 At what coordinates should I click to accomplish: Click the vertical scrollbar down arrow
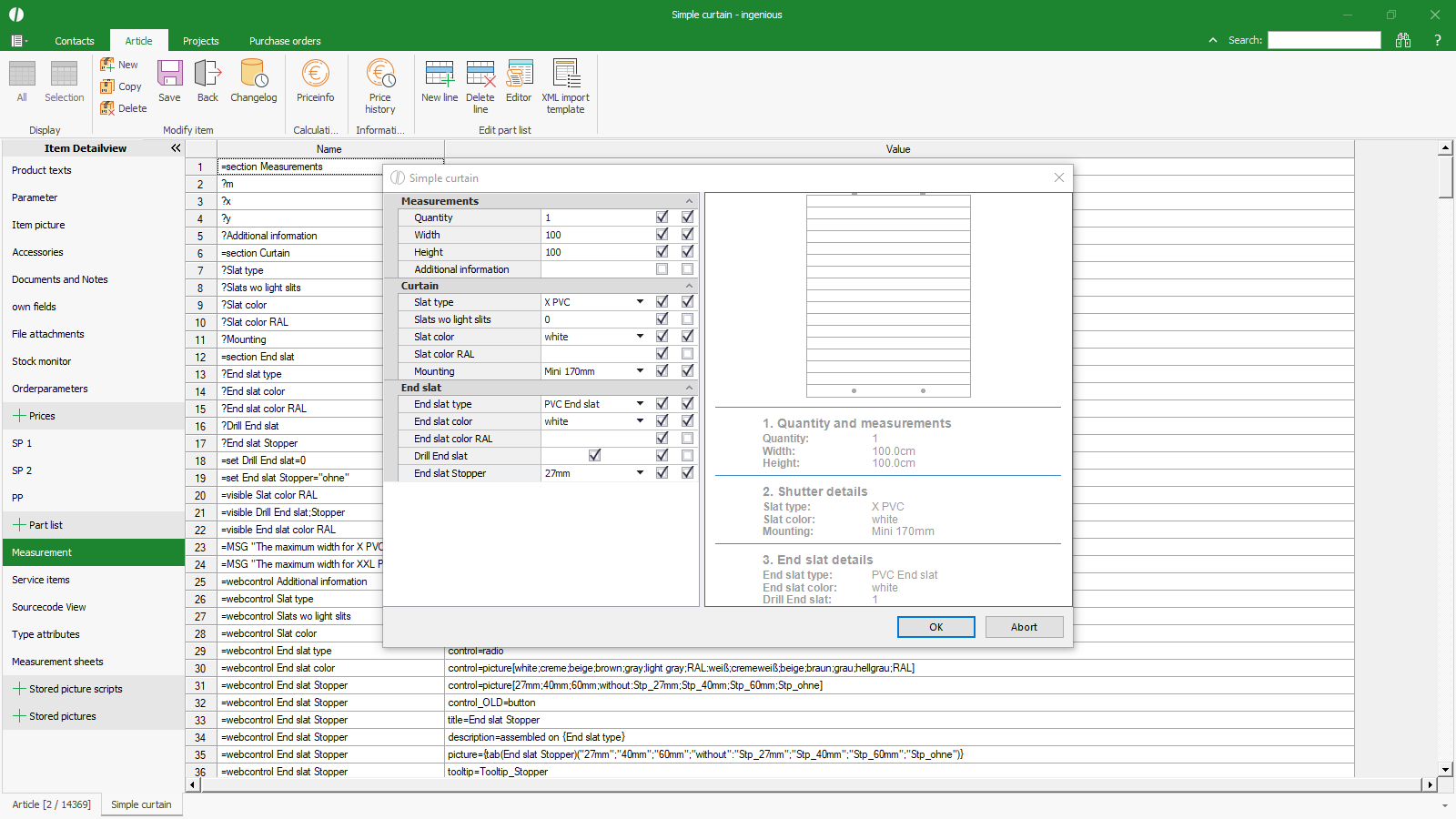click(1445, 770)
